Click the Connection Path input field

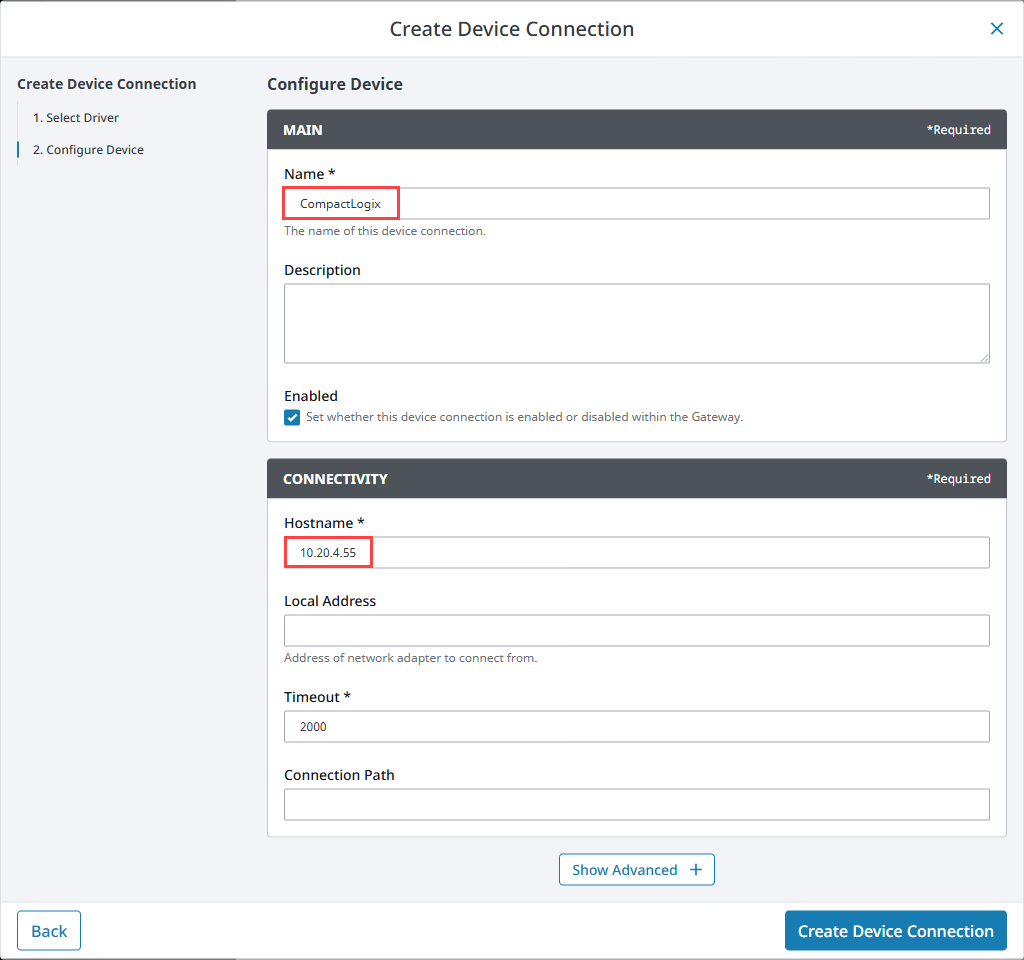[636, 805]
